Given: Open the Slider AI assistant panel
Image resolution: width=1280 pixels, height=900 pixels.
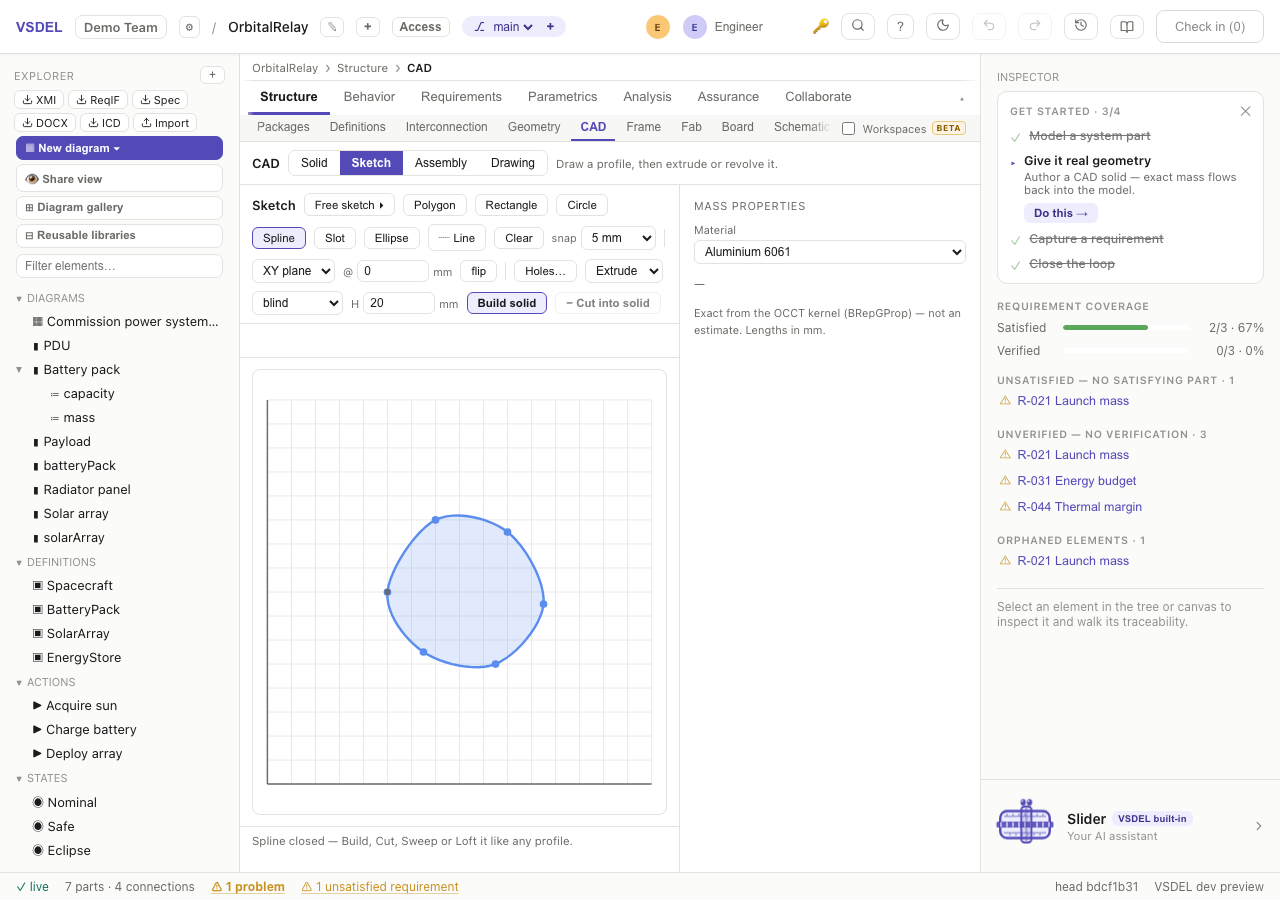Looking at the screenshot, I should 1130,826.
